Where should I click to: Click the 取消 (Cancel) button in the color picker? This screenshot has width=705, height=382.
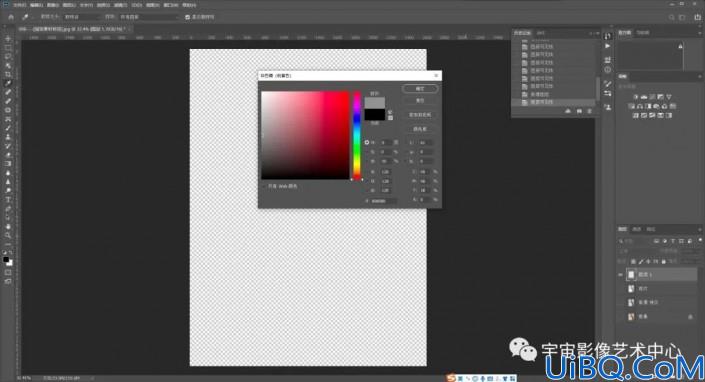(420, 101)
